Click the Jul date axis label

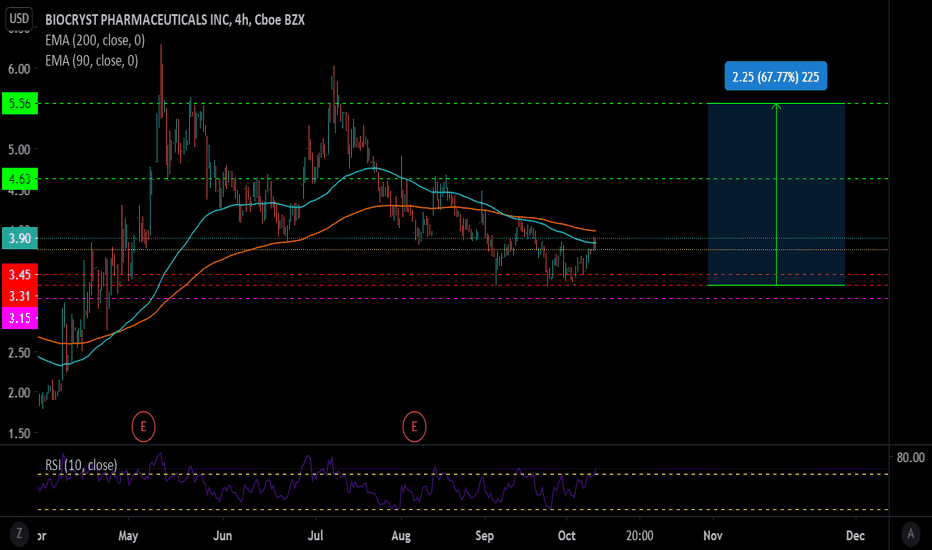pos(316,536)
